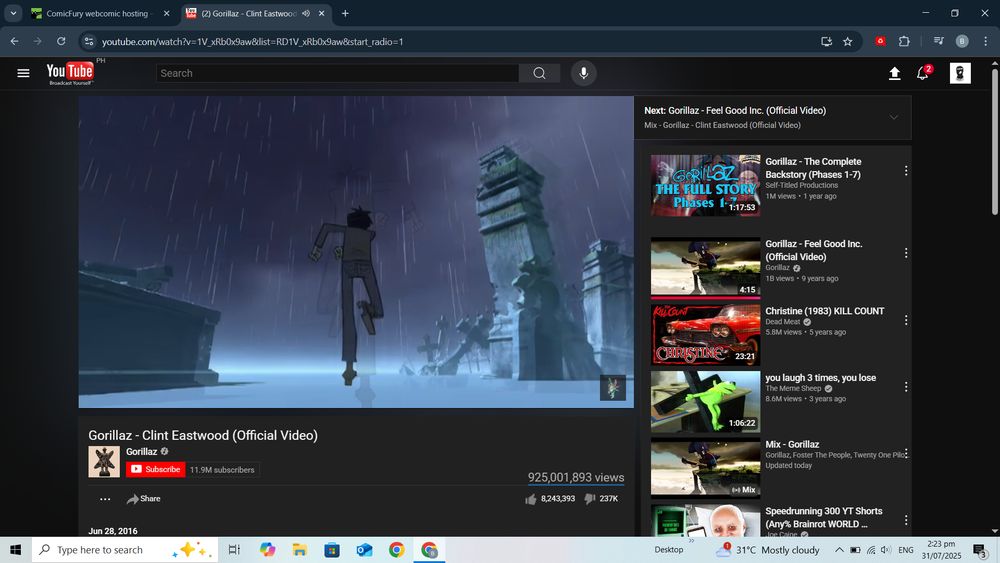This screenshot has height=563, width=1000.
Task: Reload the page
Action: (61, 41)
